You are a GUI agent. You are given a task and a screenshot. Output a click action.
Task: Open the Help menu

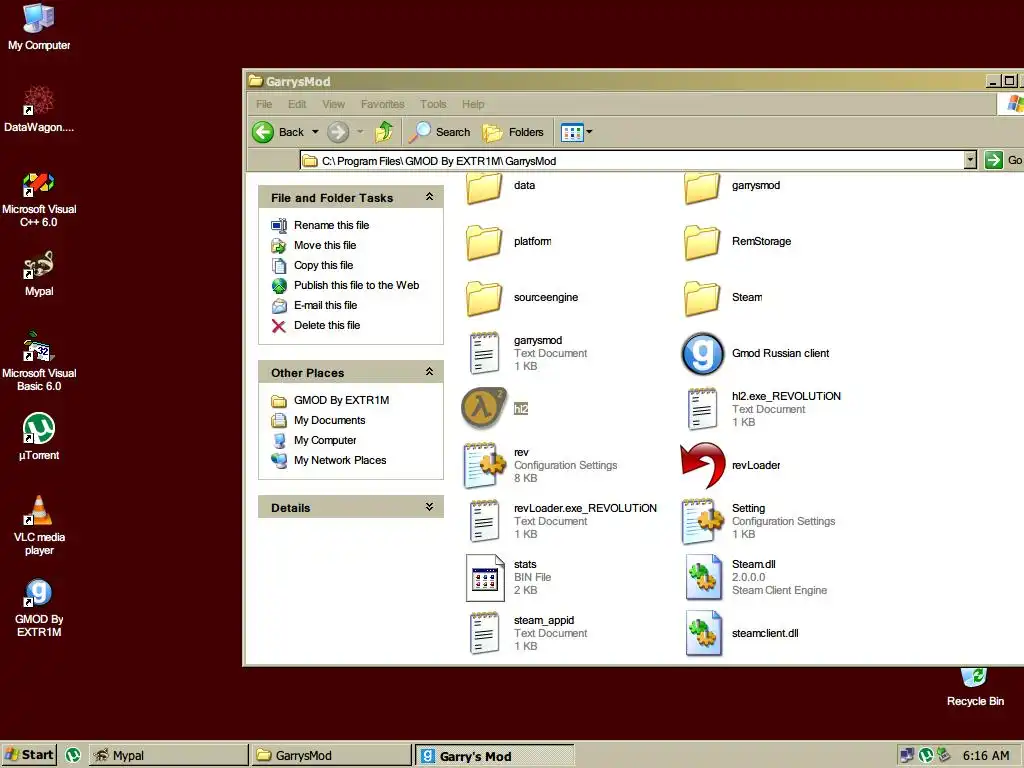[x=473, y=104]
